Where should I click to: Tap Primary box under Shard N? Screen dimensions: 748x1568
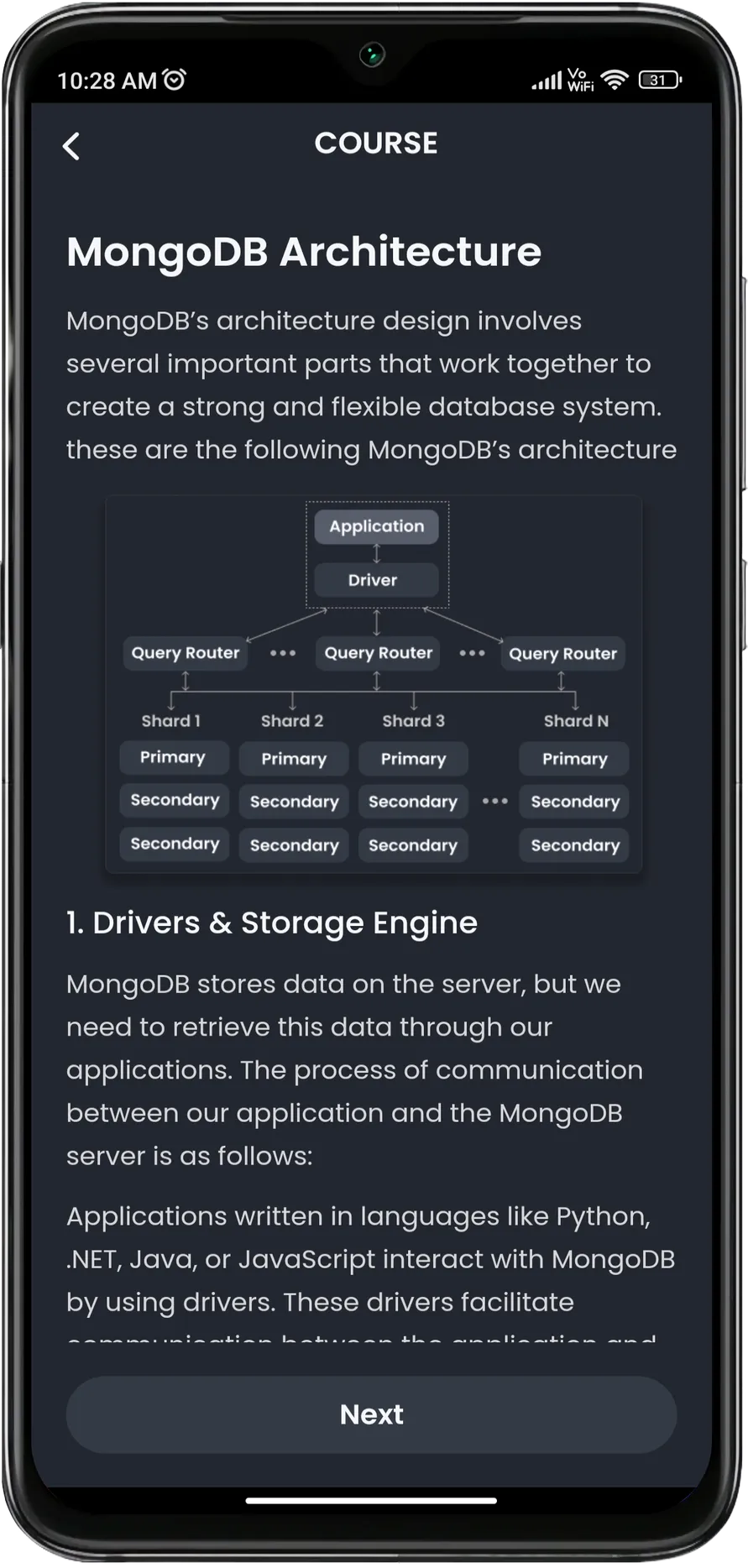click(x=574, y=759)
